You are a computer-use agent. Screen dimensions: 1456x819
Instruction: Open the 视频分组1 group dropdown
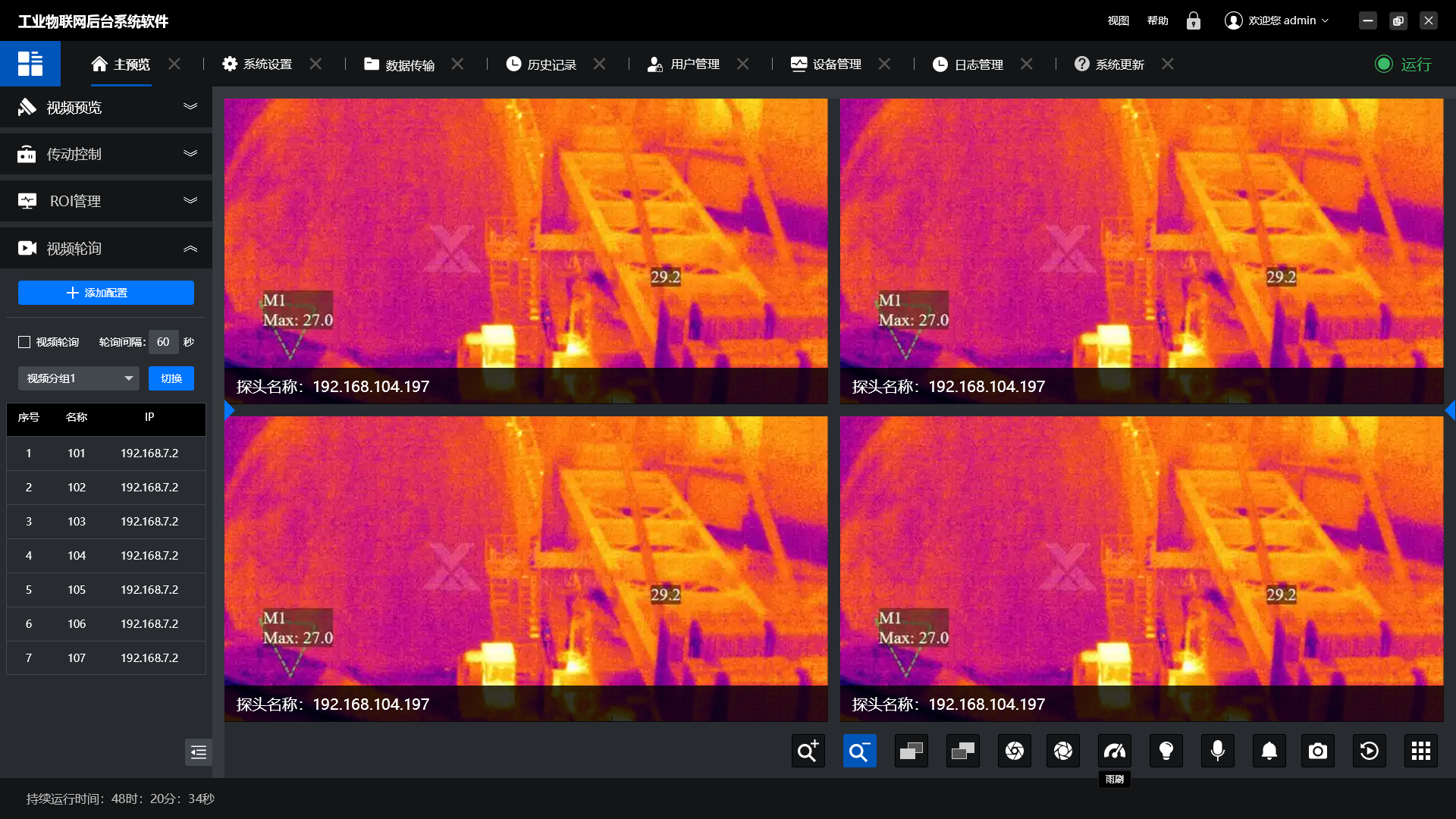pyautogui.click(x=78, y=378)
